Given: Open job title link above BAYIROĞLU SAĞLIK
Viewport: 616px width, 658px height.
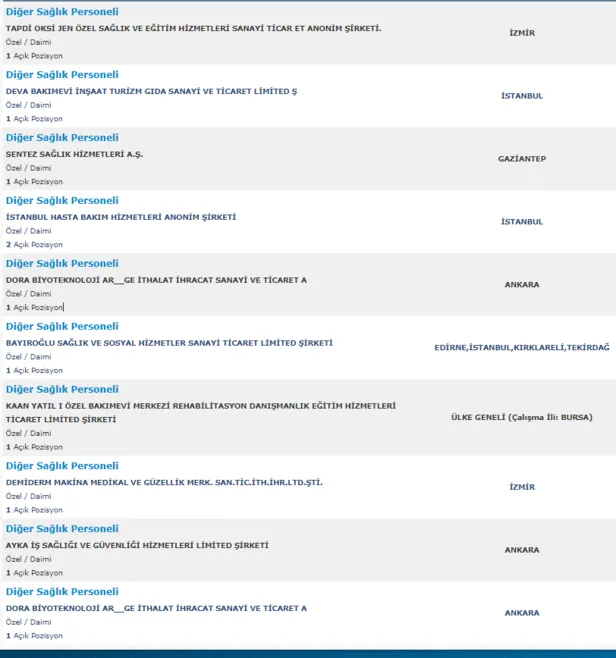Looking at the screenshot, I should click(62, 326).
